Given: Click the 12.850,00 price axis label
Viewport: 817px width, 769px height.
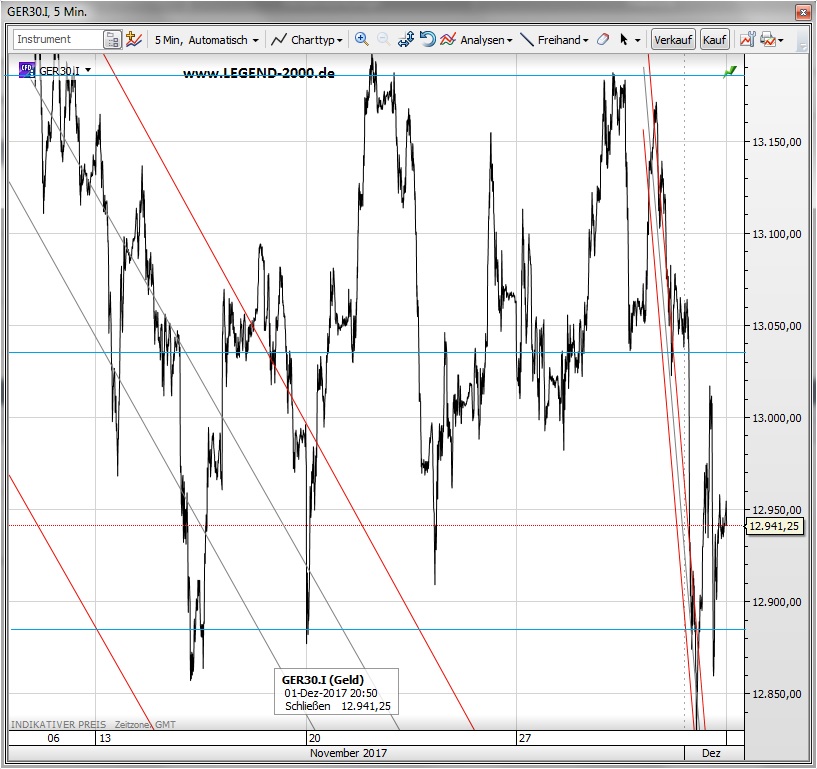Looking at the screenshot, I should click(x=776, y=694).
